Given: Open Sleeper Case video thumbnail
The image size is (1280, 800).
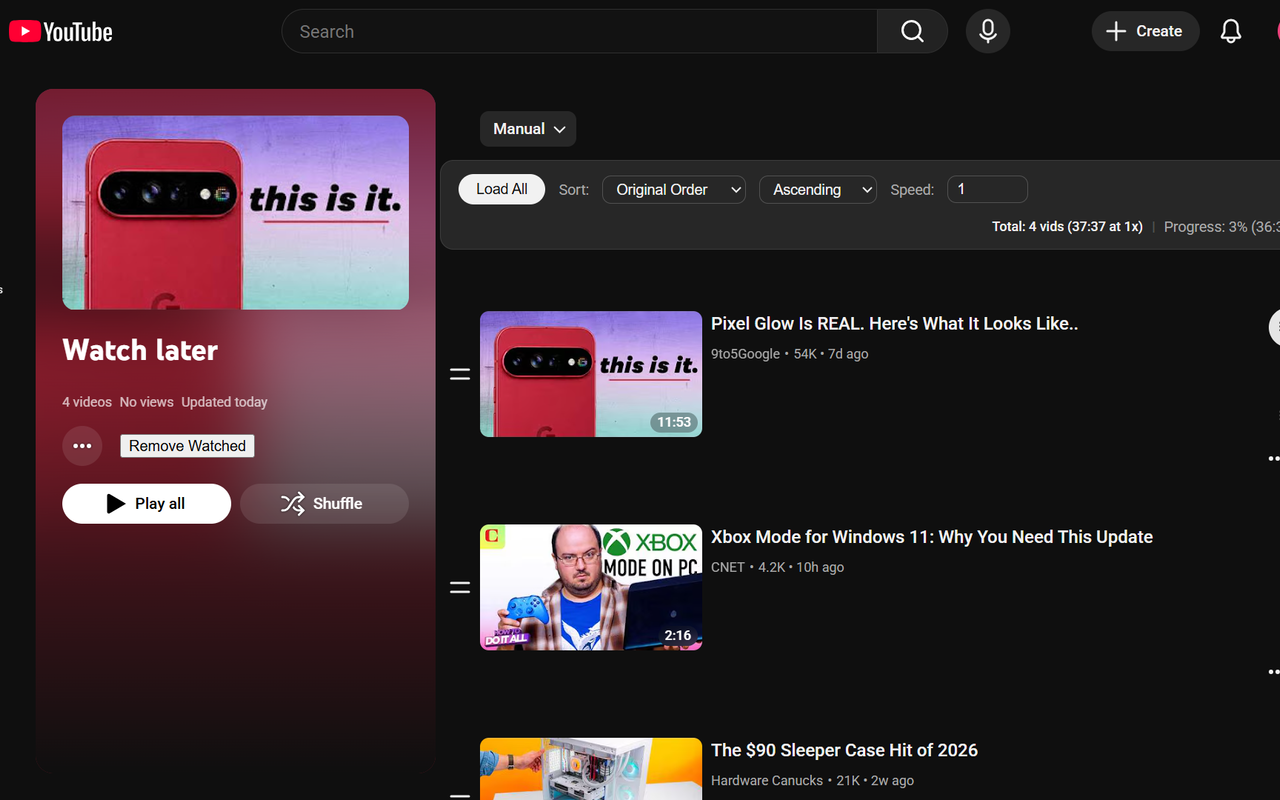Looking at the screenshot, I should [x=591, y=769].
